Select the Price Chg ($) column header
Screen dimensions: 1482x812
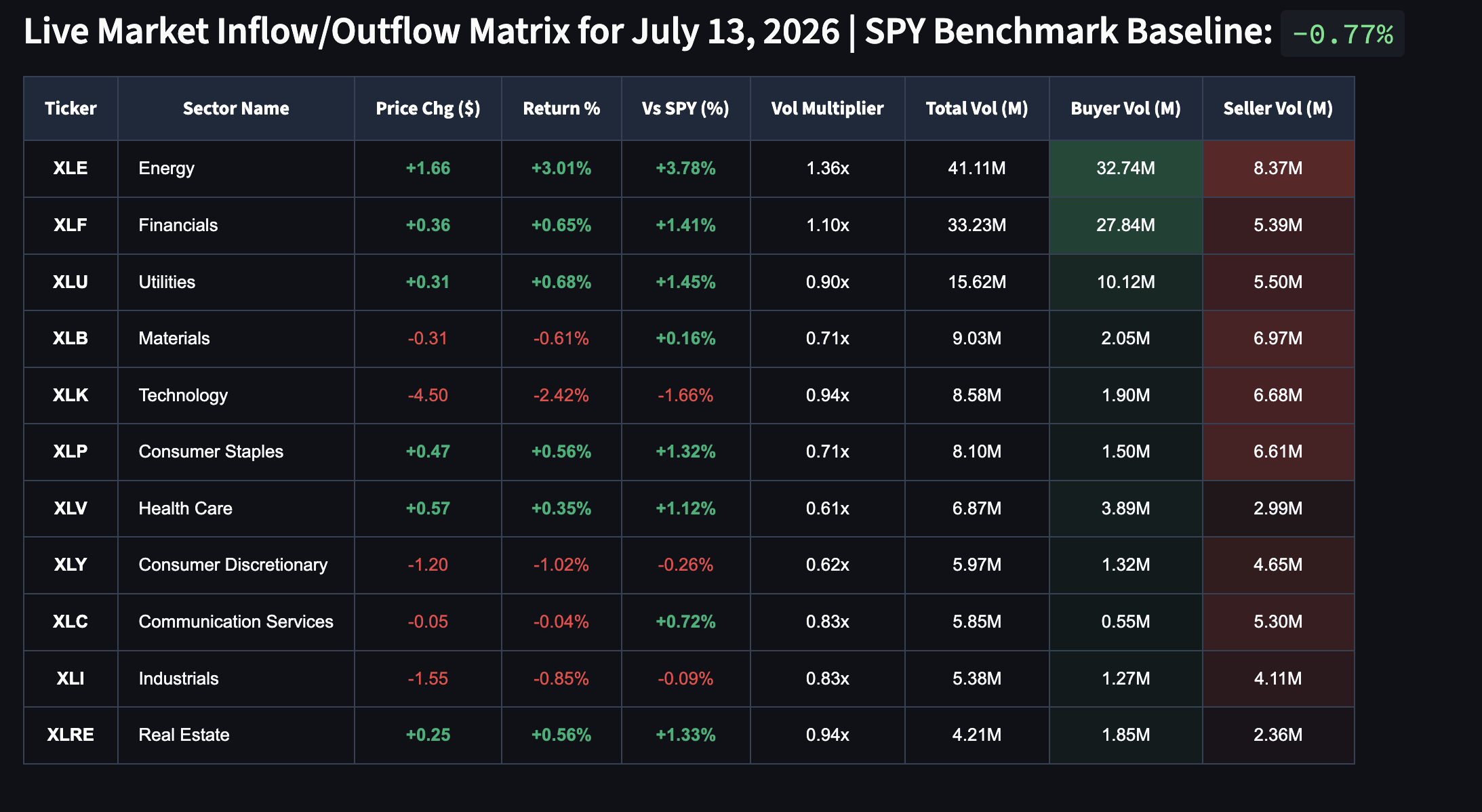click(428, 108)
